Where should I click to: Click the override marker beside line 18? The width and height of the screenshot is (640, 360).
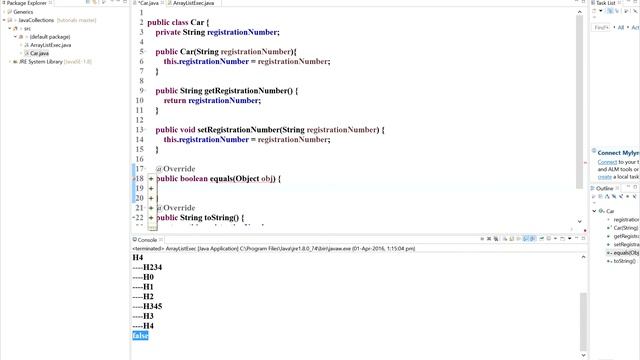coord(133,178)
